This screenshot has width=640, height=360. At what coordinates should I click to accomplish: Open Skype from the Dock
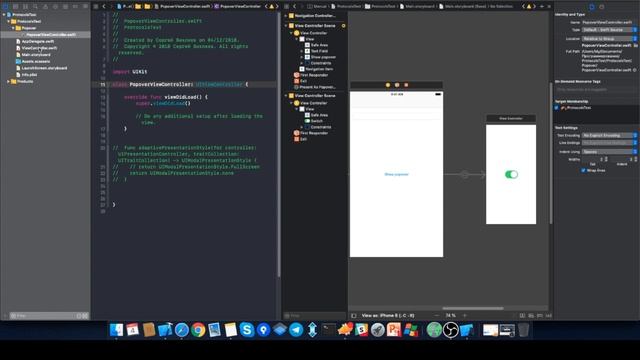(247, 330)
